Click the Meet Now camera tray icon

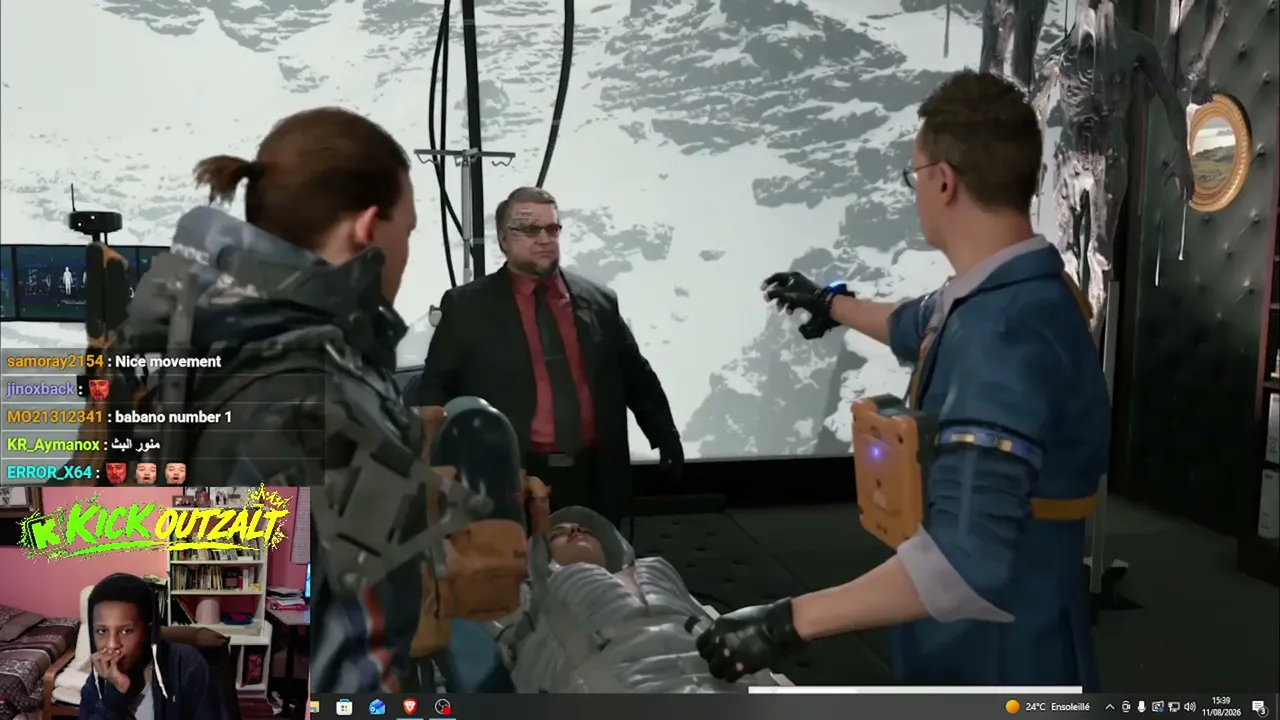[1125, 707]
